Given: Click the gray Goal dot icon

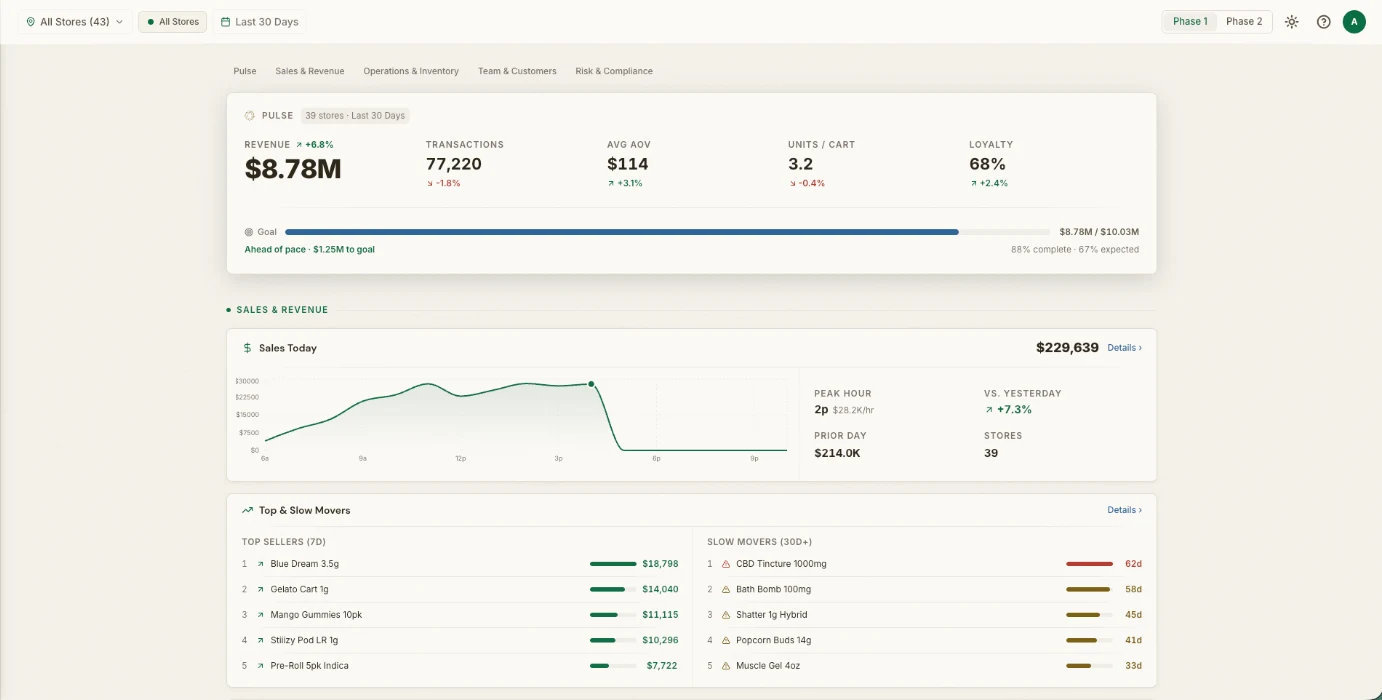Looking at the screenshot, I should pyautogui.click(x=249, y=232).
